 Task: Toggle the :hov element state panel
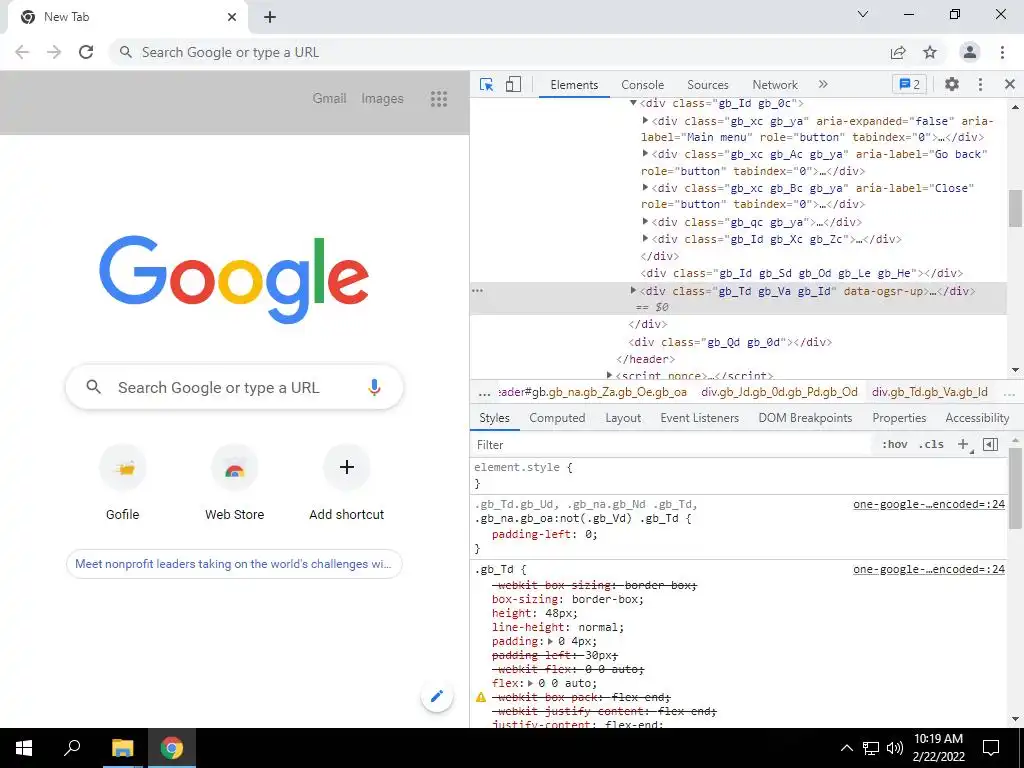point(894,445)
